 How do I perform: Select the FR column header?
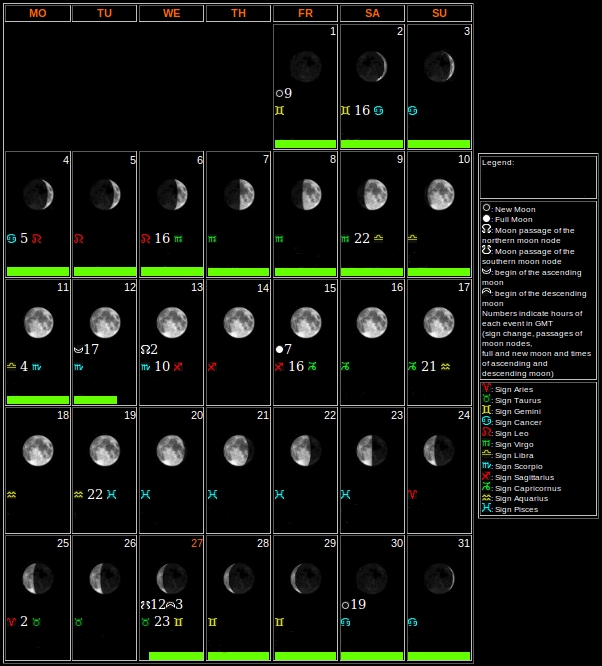[305, 13]
